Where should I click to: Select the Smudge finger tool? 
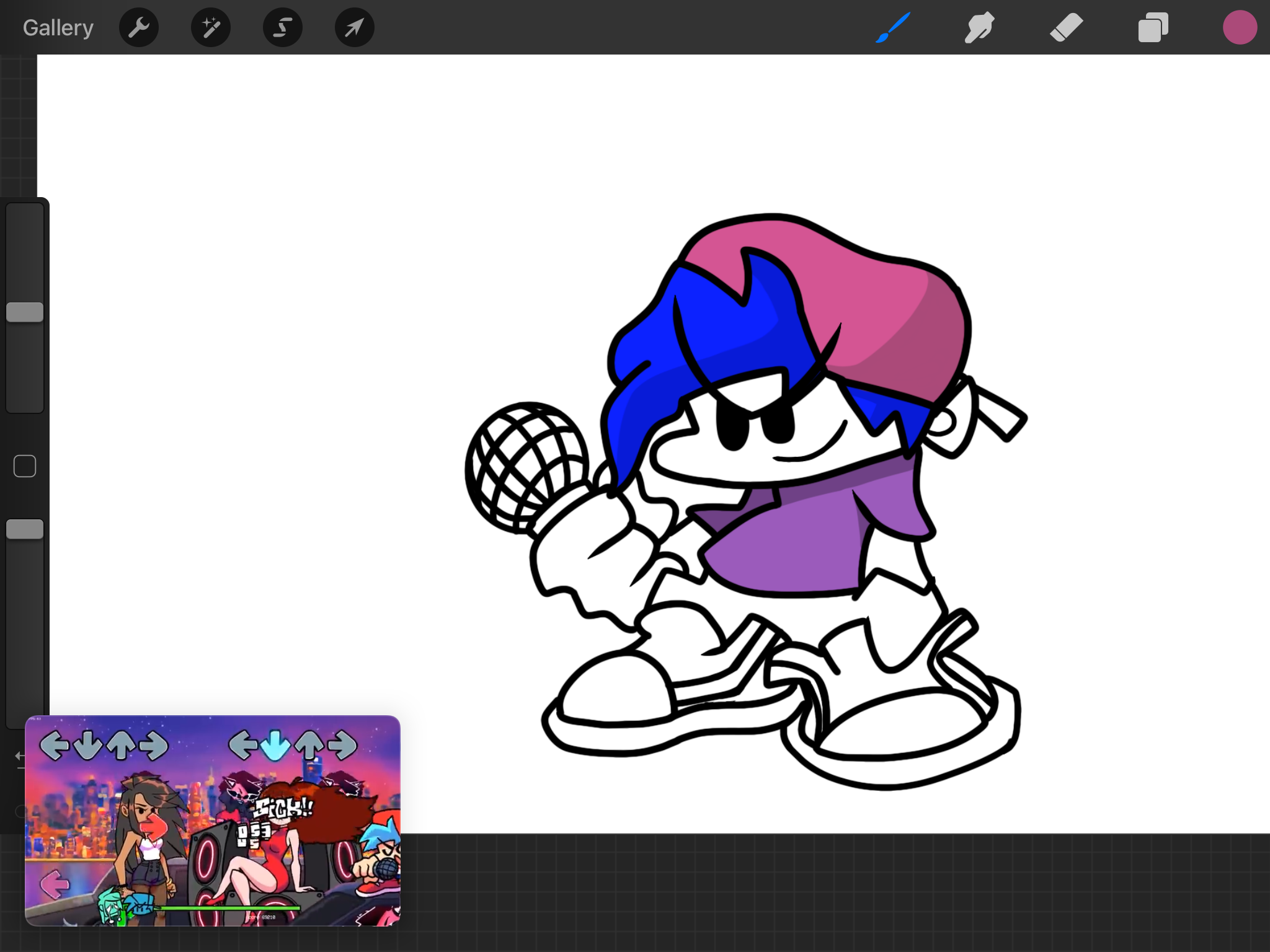tap(980, 27)
